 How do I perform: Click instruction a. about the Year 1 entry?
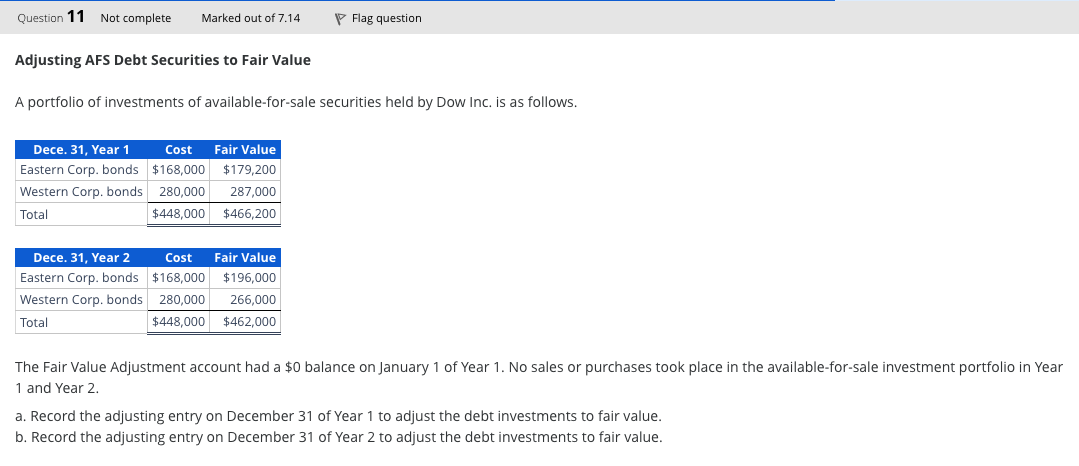(338, 415)
